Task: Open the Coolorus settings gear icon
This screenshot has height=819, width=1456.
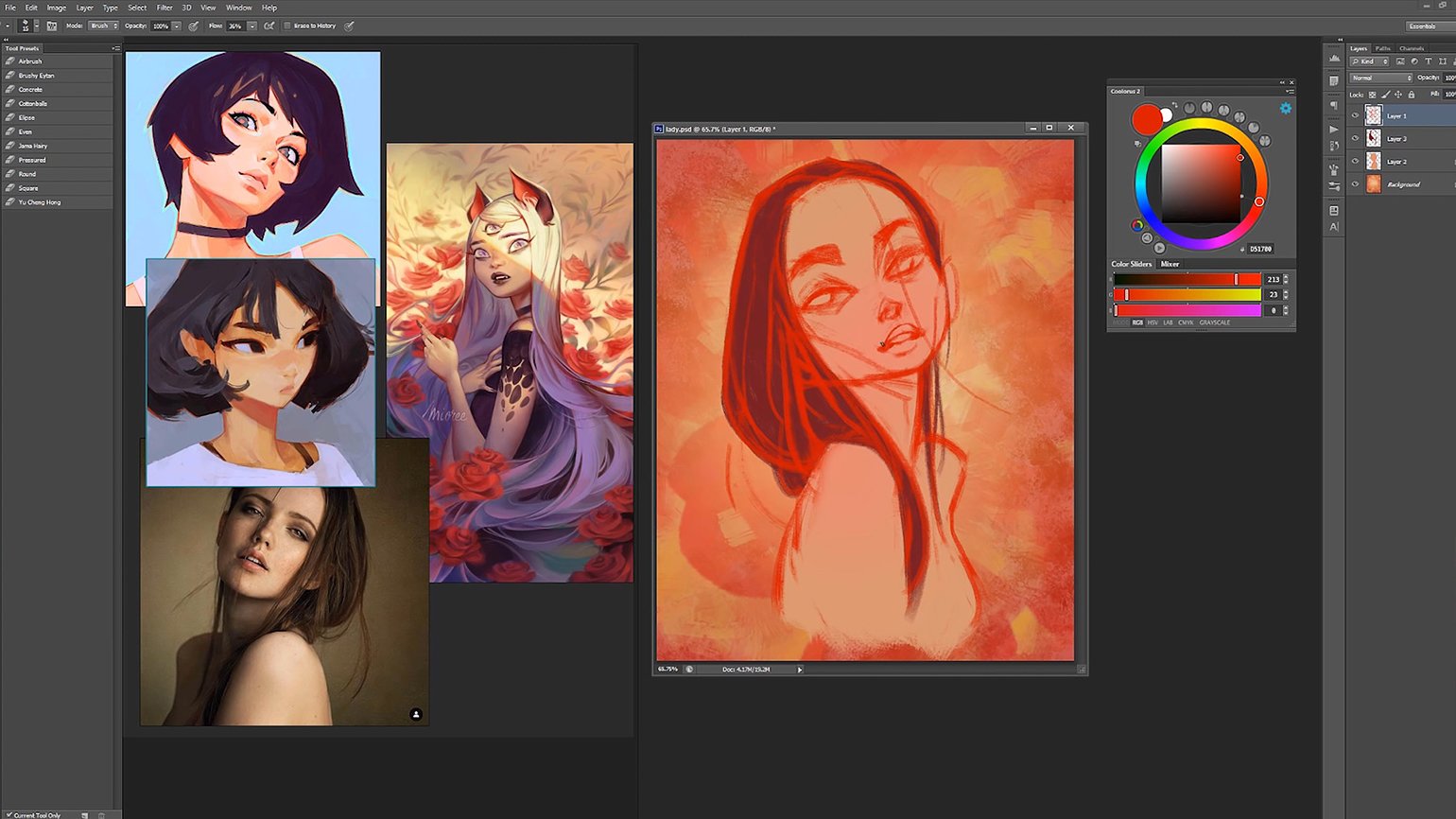Action: pyautogui.click(x=1286, y=109)
